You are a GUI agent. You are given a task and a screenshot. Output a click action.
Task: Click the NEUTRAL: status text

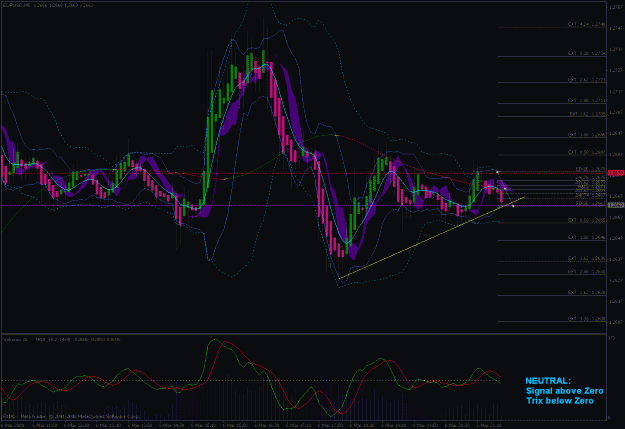tap(548, 381)
